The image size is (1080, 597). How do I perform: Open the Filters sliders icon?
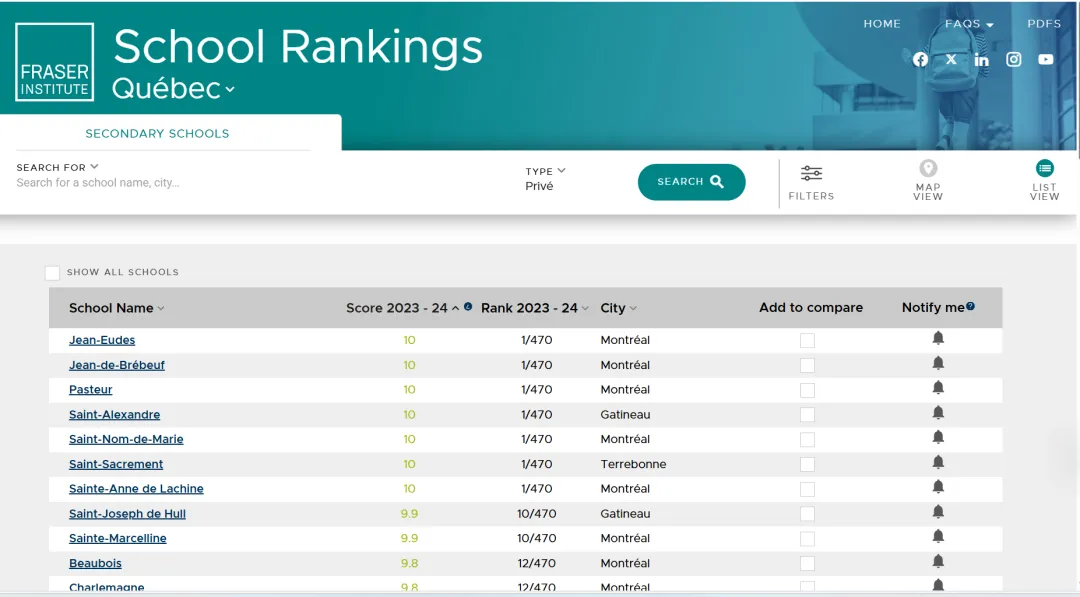(x=811, y=174)
